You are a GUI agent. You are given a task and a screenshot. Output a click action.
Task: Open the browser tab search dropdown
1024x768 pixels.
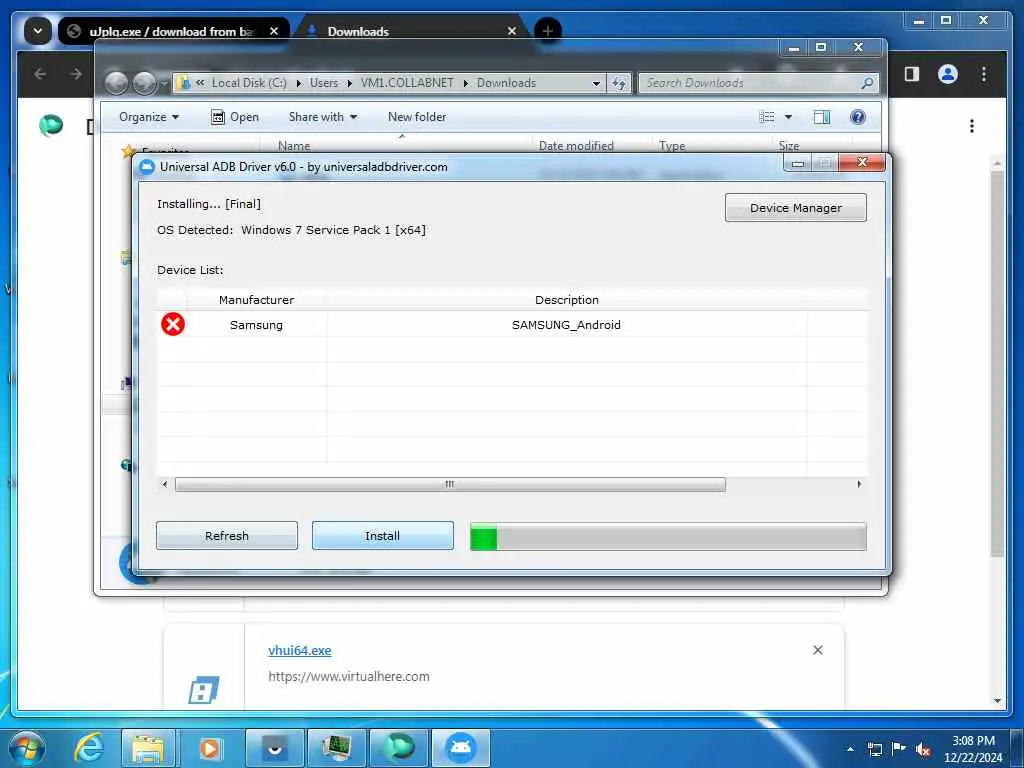pyautogui.click(x=38, y=31)
